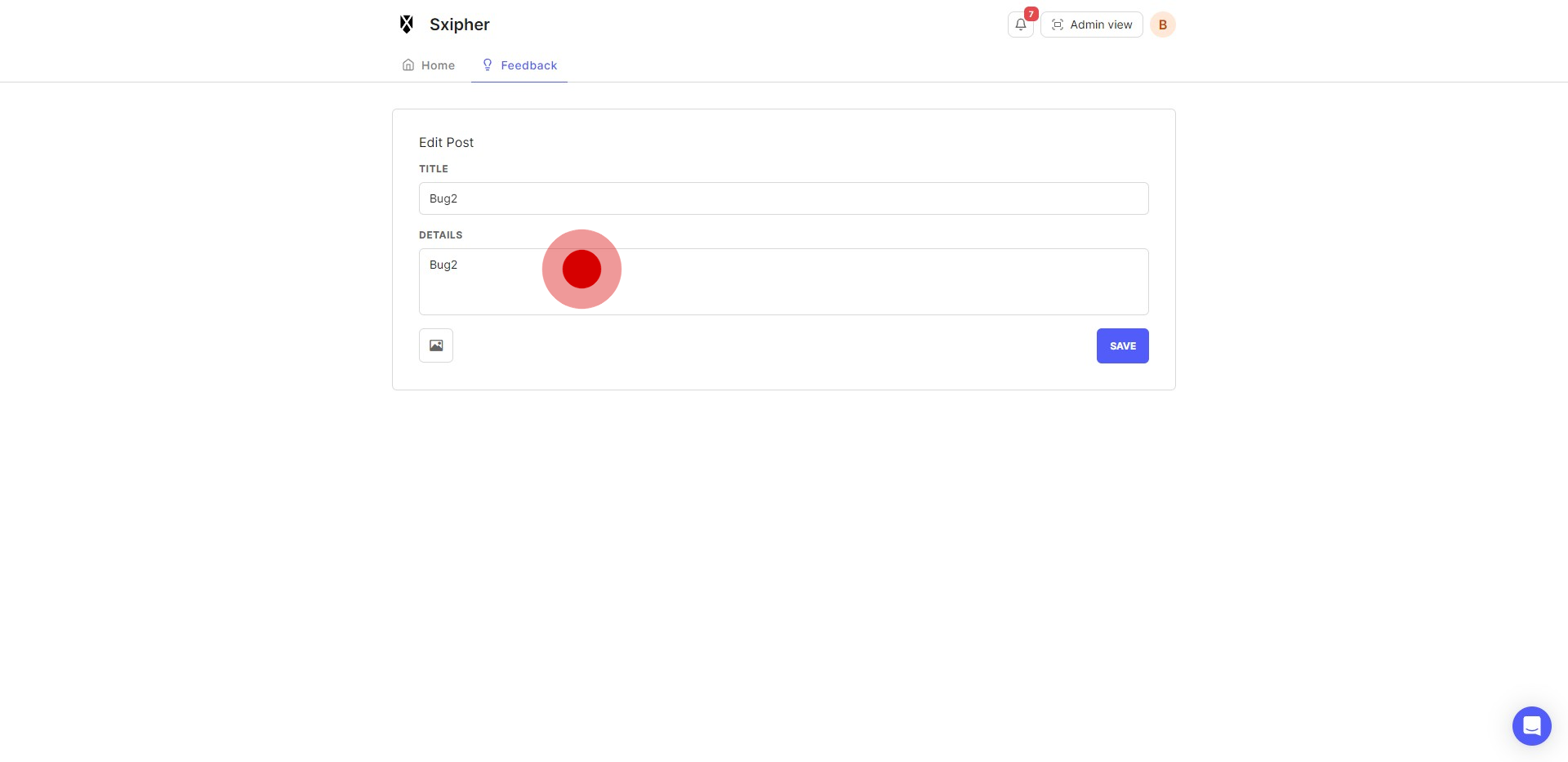Click the red notification badge showing 7
This screenshot has height=762, width=1568.
click(x=1031, y=14)
